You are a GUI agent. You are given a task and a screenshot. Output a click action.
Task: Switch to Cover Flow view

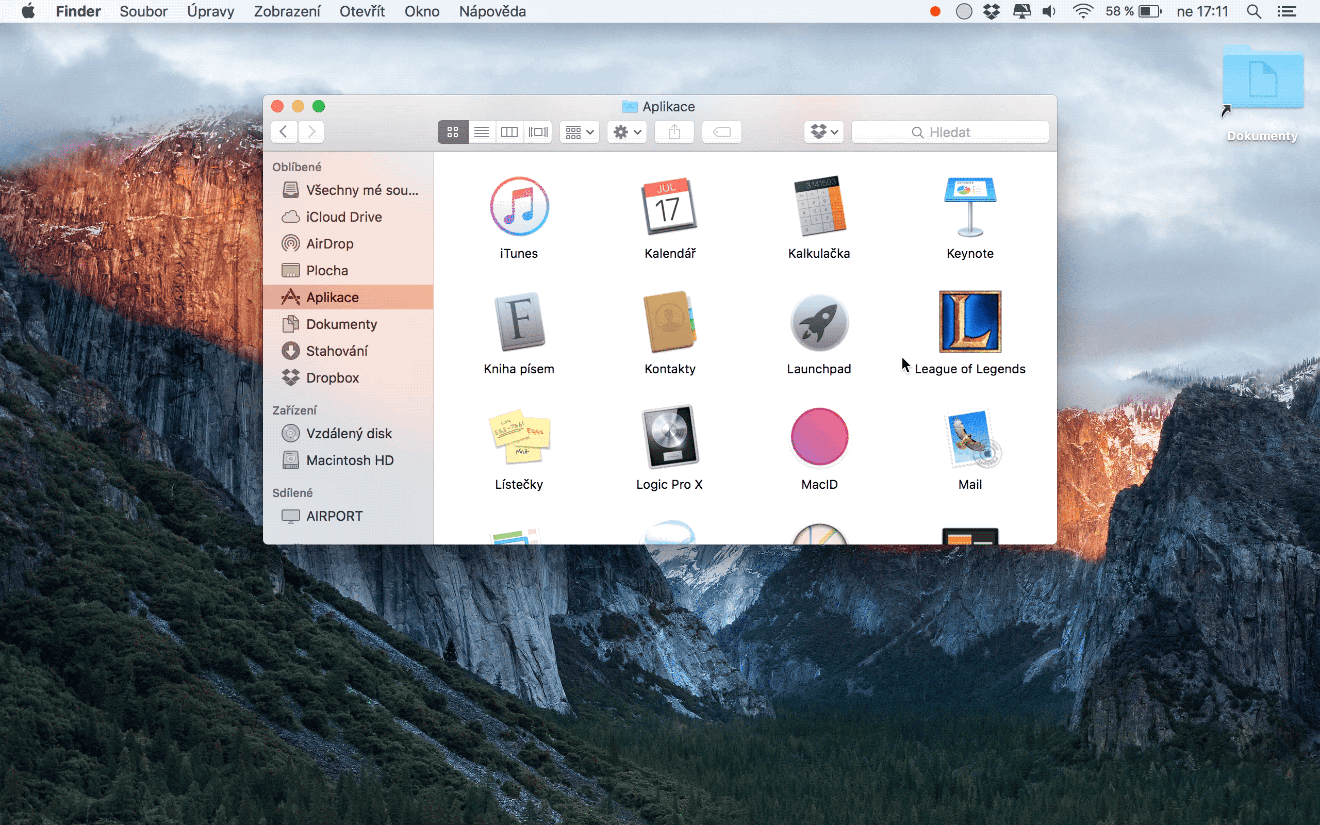tap(538, 132)
